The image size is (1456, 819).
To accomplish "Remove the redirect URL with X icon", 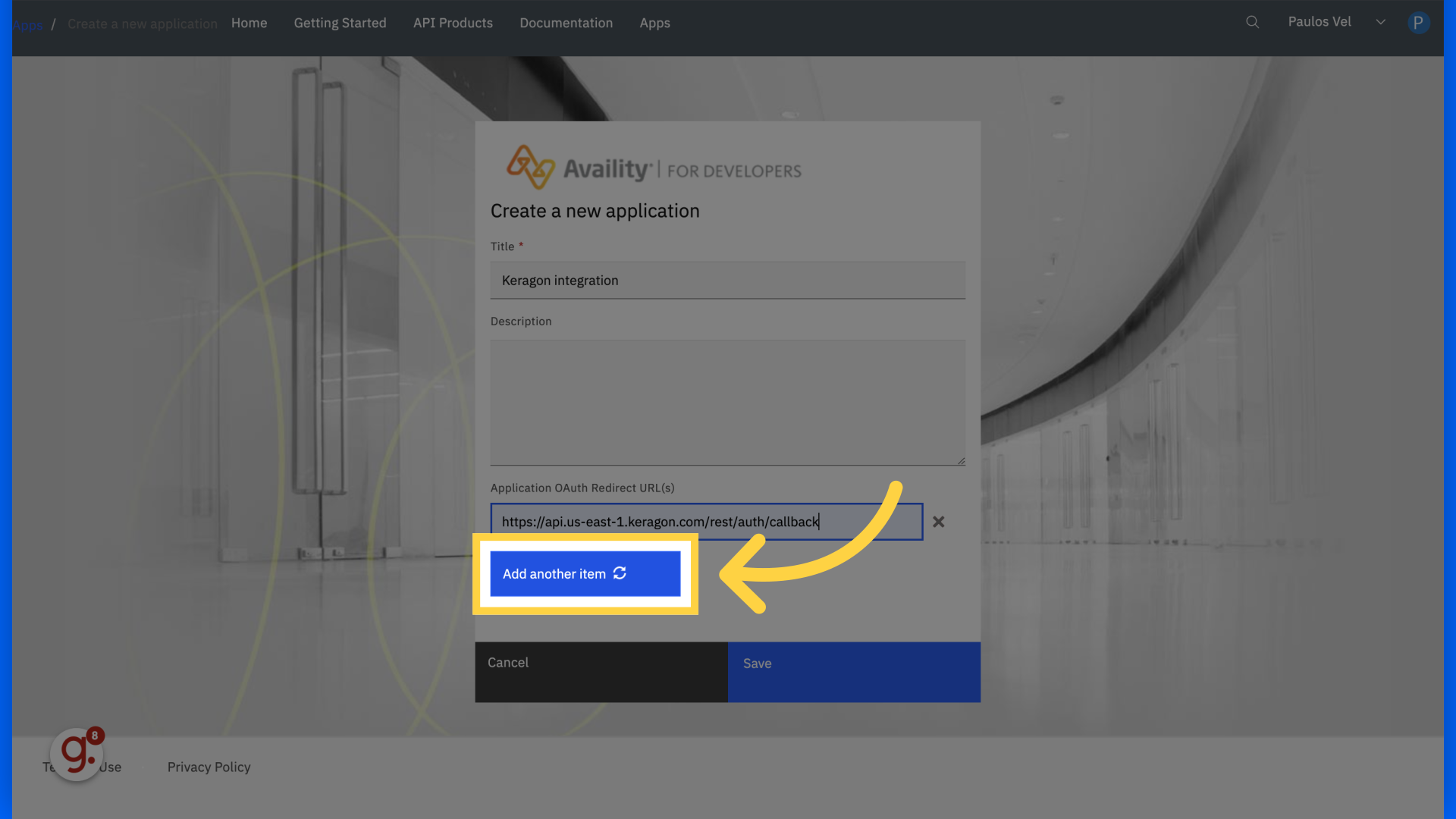I will 939,522.
